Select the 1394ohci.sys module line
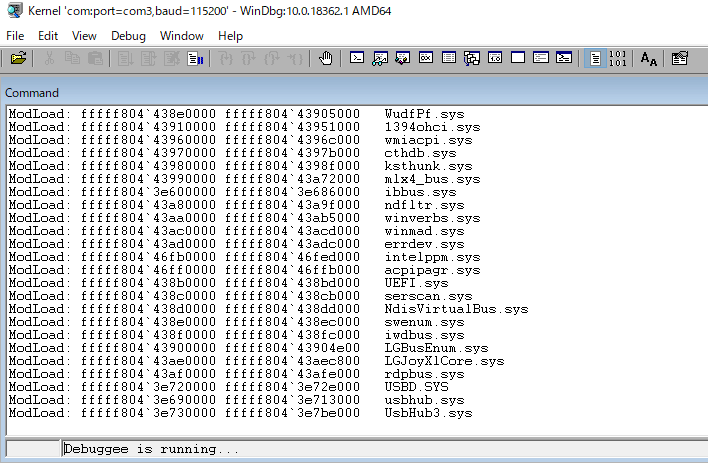Screen dimensions: 708x463 coord(244,127)
